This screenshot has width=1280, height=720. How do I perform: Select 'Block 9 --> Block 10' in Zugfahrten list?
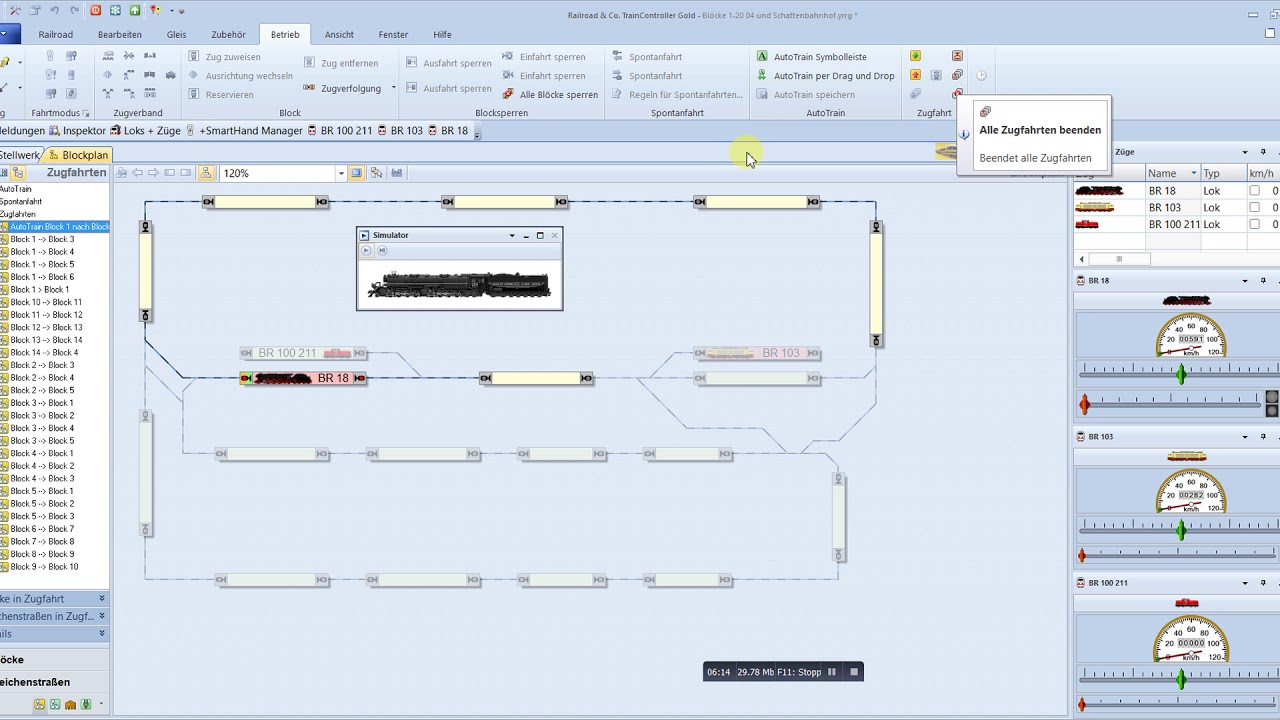pyautogui.click(x=44, y=567)
